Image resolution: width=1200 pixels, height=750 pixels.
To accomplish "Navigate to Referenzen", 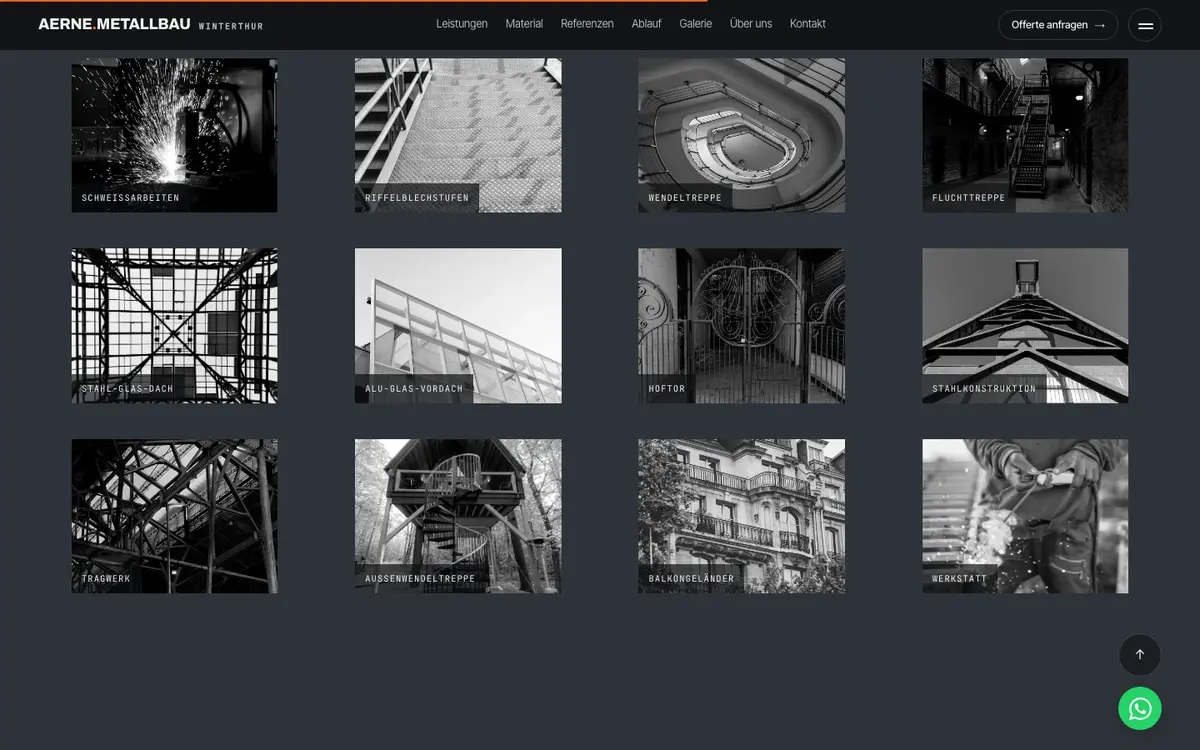I will pos(587,24).
